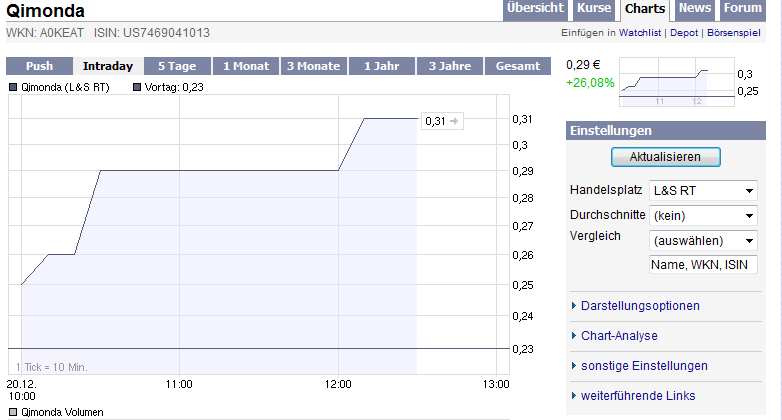Show the Gesamt chart
The height and width of the screenshot is (420, 782).
point(518,66)
